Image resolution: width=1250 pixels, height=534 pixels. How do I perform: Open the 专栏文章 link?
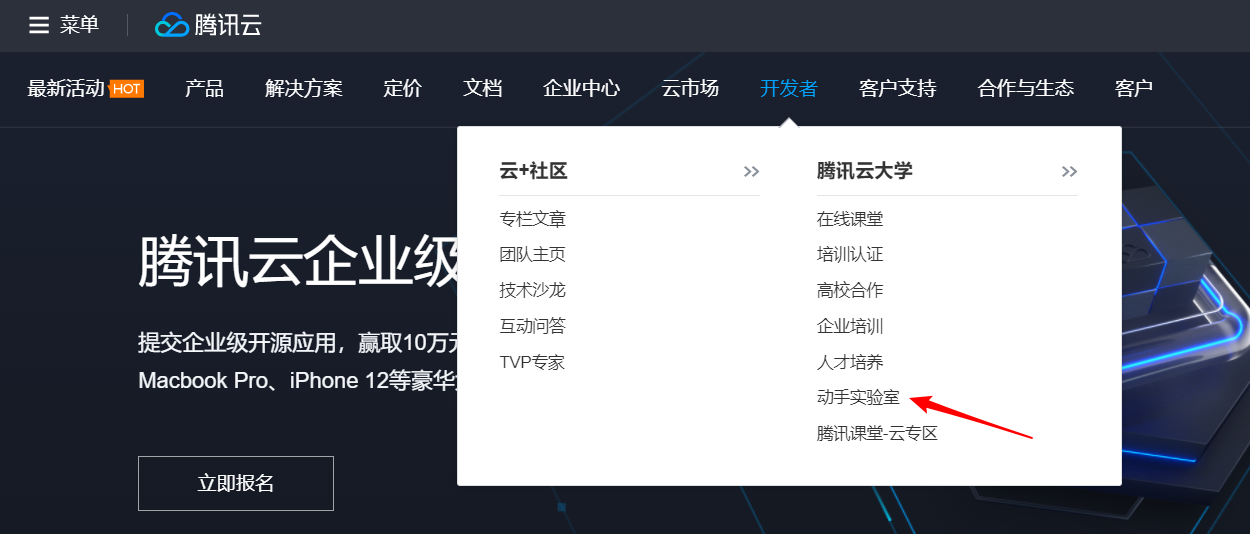click(x=533, y=219)
